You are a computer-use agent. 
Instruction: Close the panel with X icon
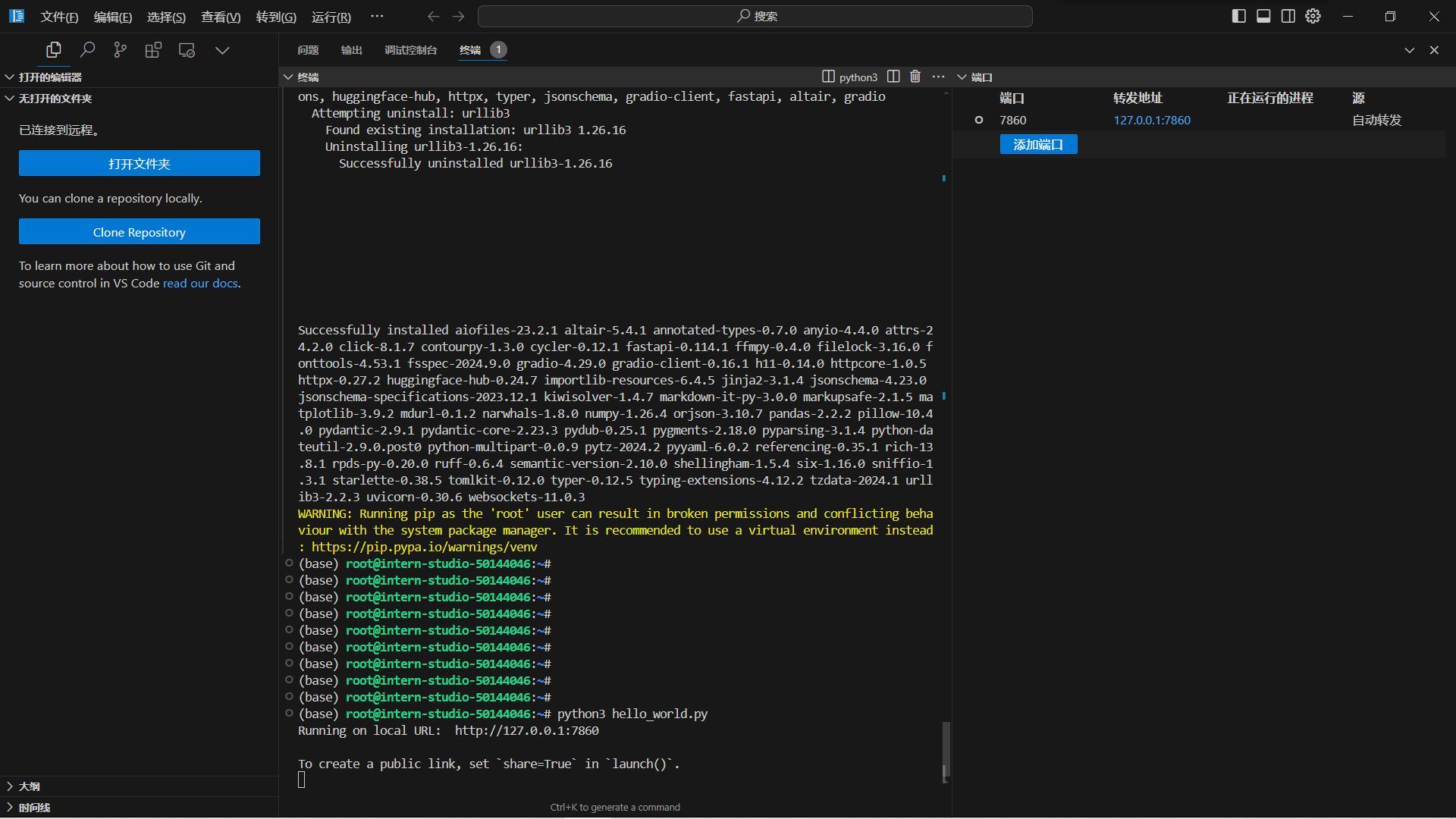pyautogui.click(x=1434, y=50)
